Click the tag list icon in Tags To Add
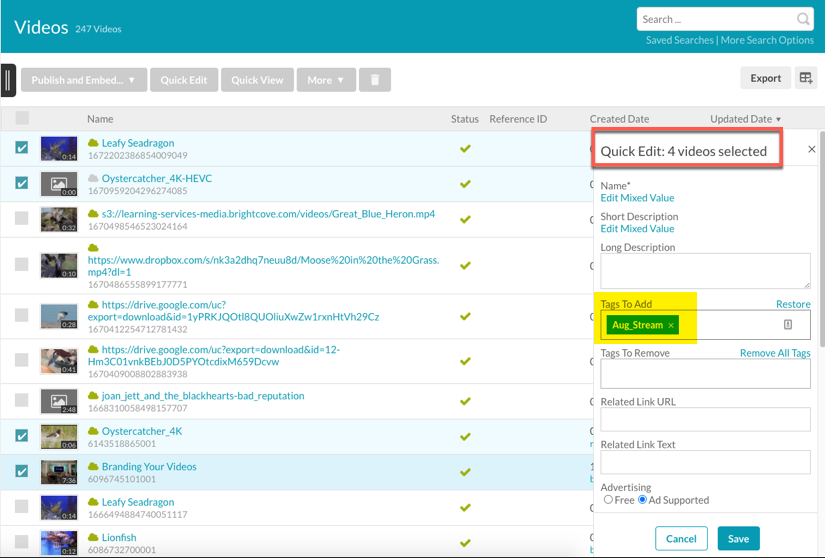Image resolution: width=825 pixels, height=558 pixels. pos(788,324)
